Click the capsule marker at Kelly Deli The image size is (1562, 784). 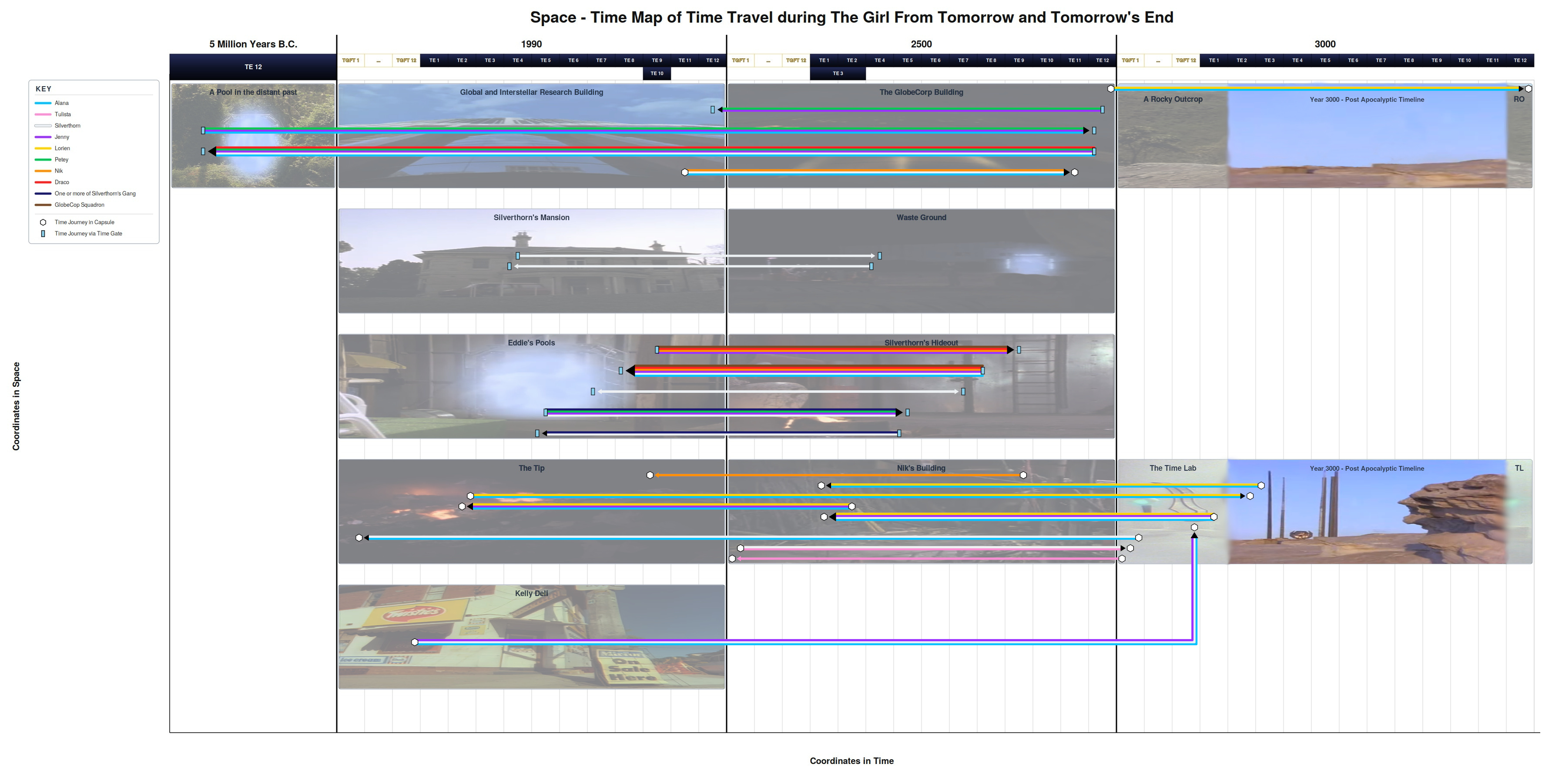pos(415,642)
